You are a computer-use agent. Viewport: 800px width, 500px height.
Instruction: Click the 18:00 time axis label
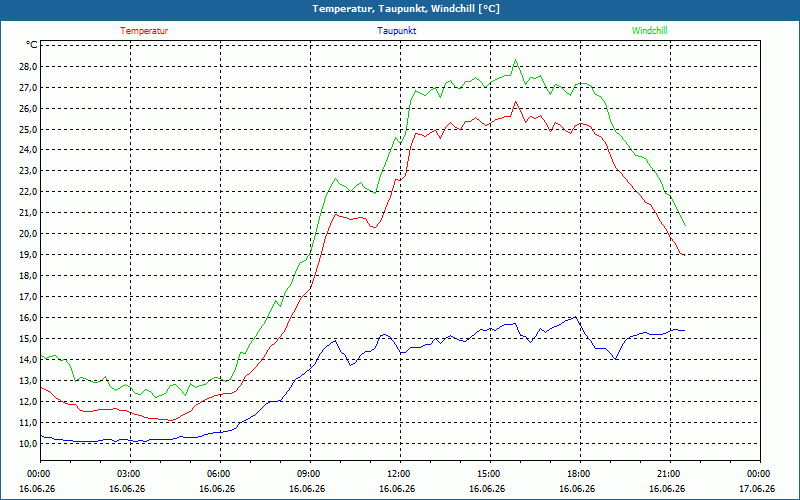(580, 474)
